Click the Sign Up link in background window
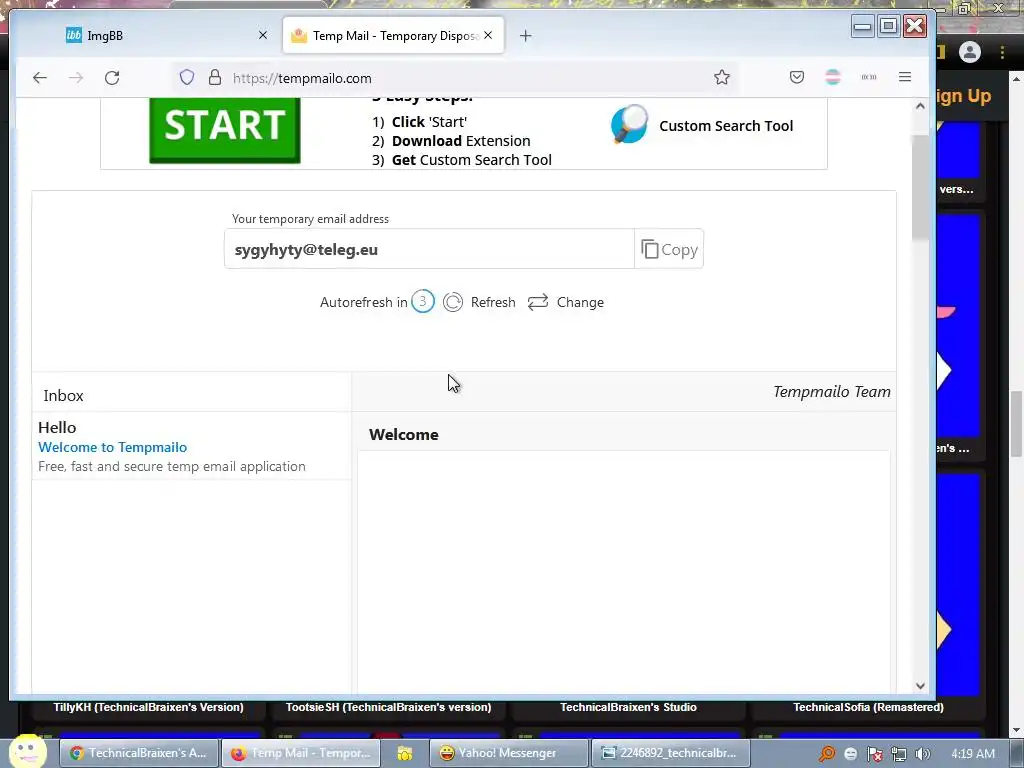This screenshot has height=768, width=1024. coord(964,96)
